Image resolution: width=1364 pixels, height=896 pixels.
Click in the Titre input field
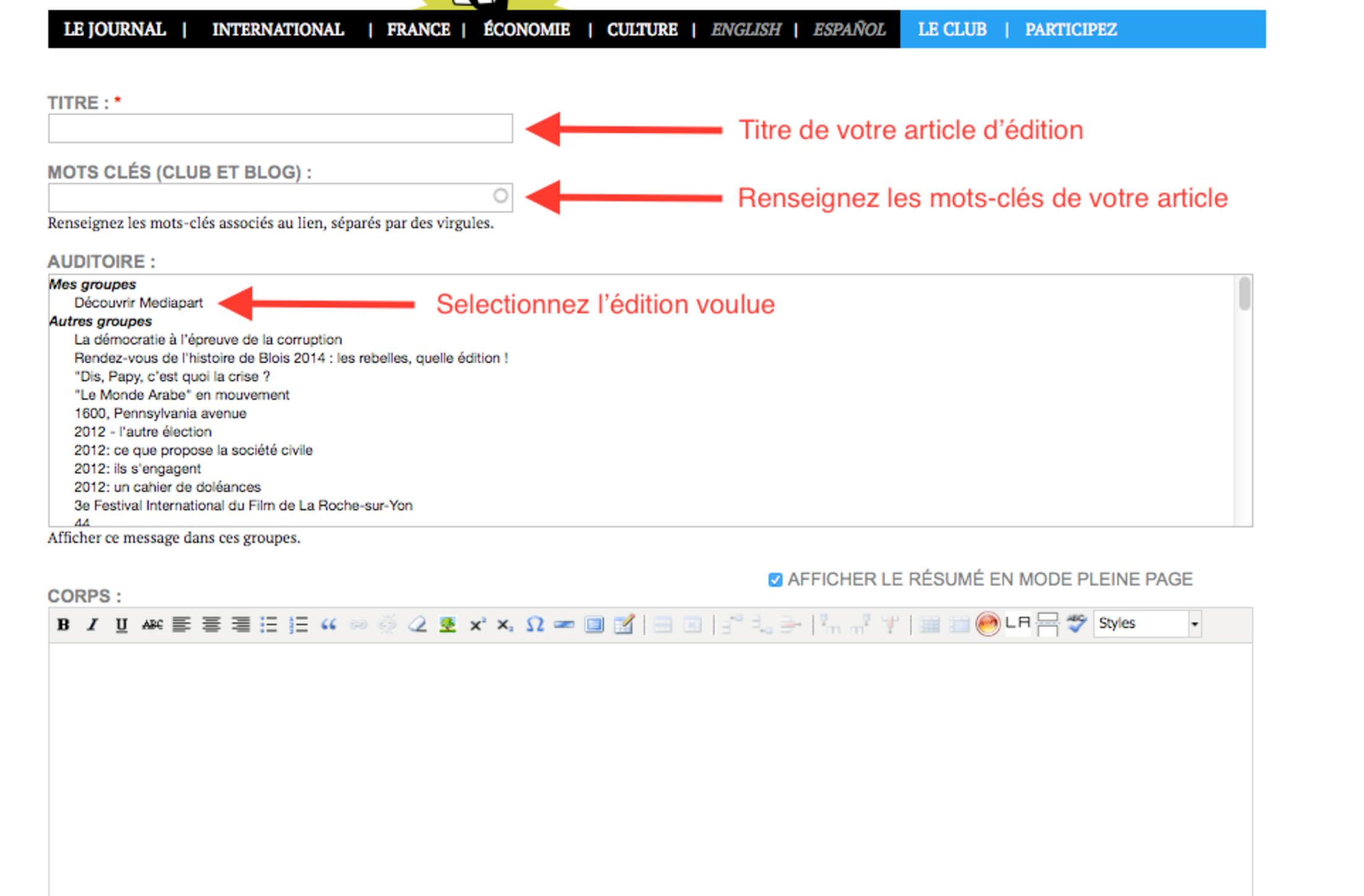280,129
